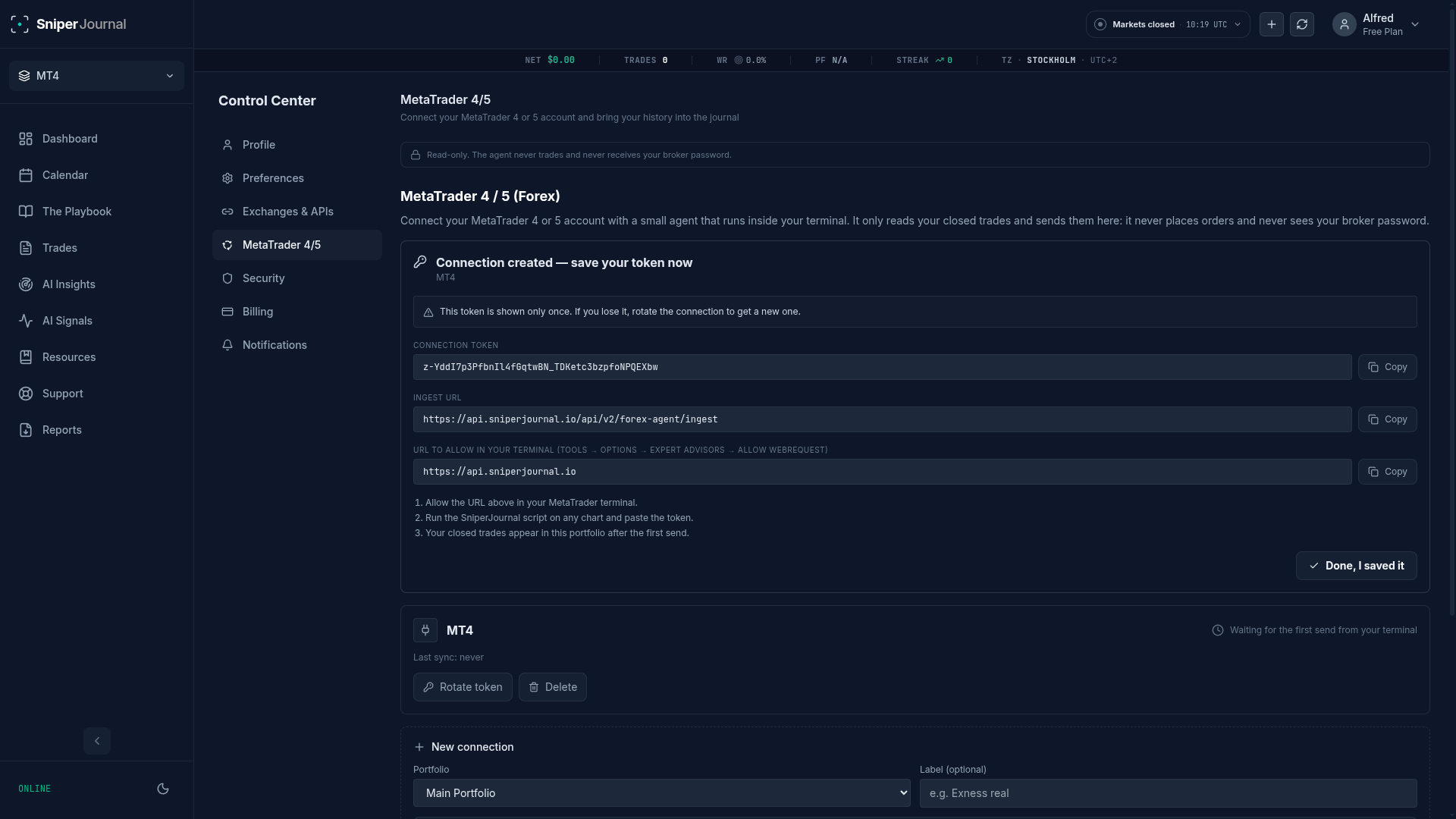The image size is (1456, 819).
Task: Click the ingest URL field
Action: pos(883,419)
